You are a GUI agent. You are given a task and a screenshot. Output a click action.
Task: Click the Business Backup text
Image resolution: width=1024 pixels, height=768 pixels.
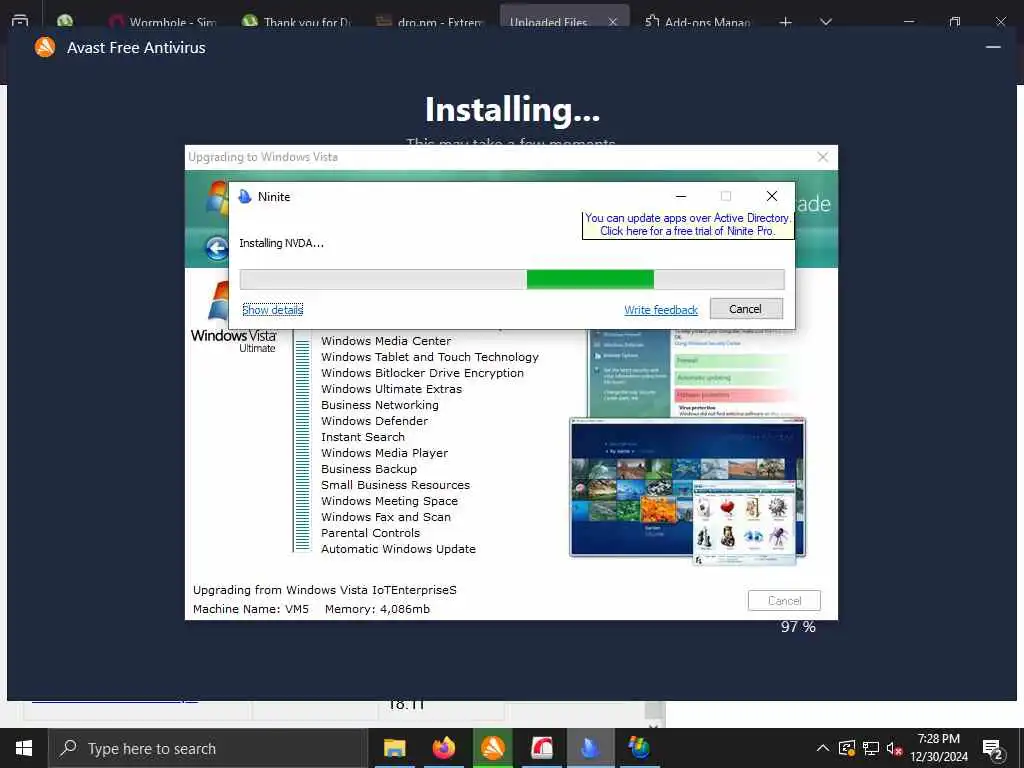[369, 469]
